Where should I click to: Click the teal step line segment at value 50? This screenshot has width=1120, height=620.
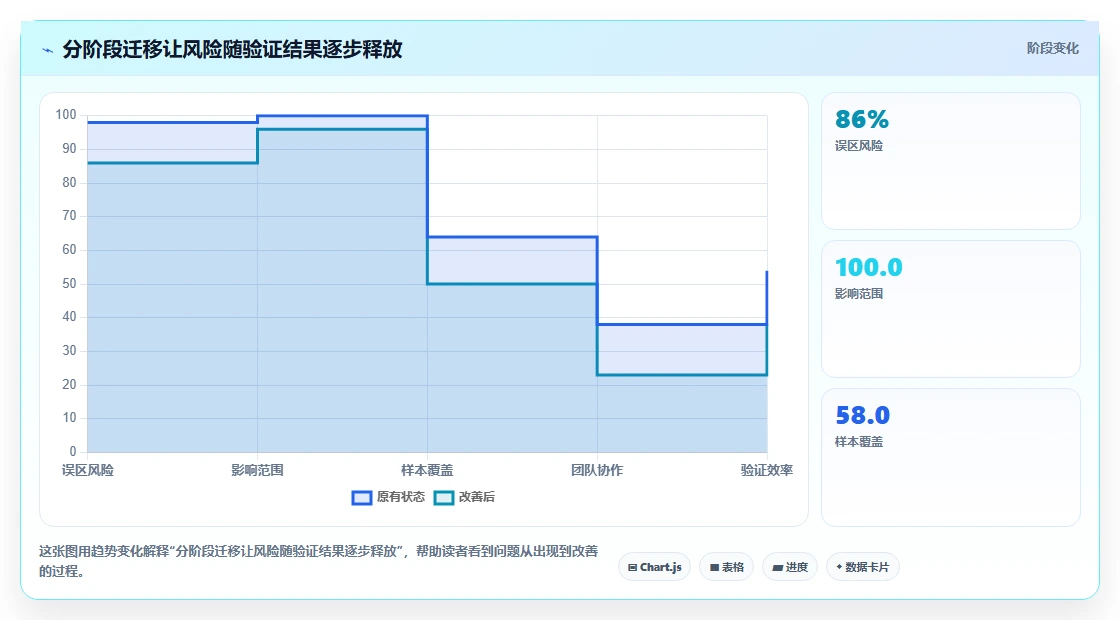click(512, 284)
